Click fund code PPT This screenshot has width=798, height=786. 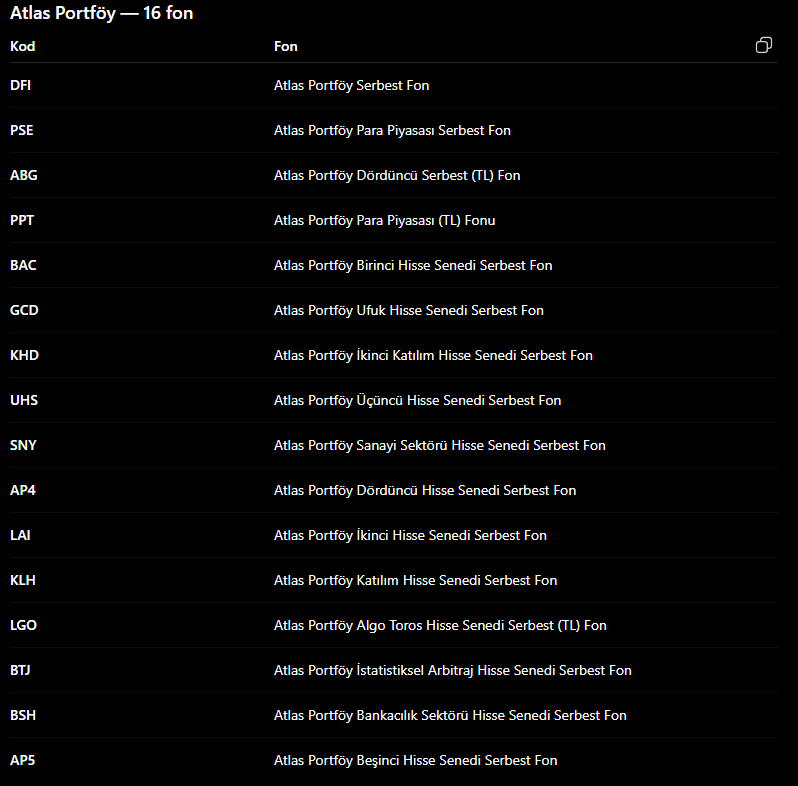click(x=22, y=220)
